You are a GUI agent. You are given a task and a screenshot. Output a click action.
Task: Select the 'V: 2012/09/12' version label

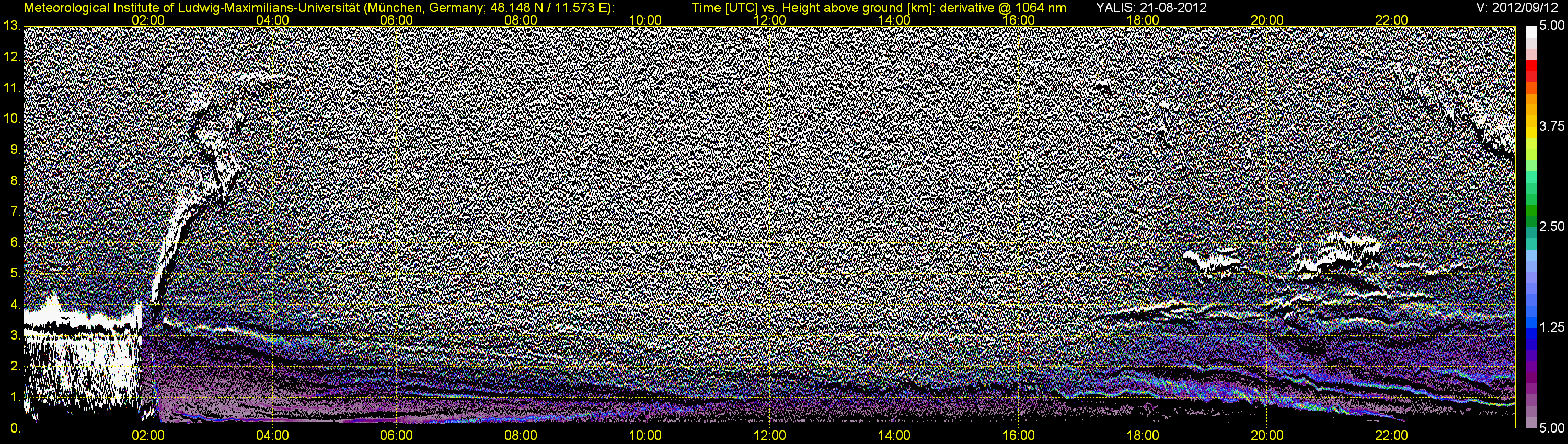point(1516,8)
